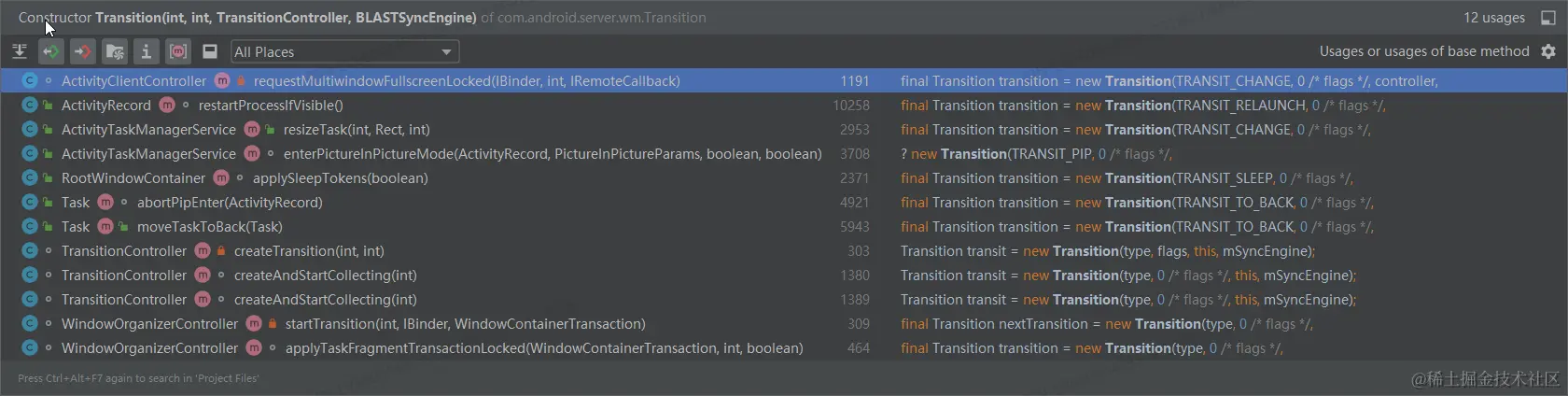This screenshot has width=1568, height=396.
Task: Click the preview panel icon
Action: coord(210,51)
